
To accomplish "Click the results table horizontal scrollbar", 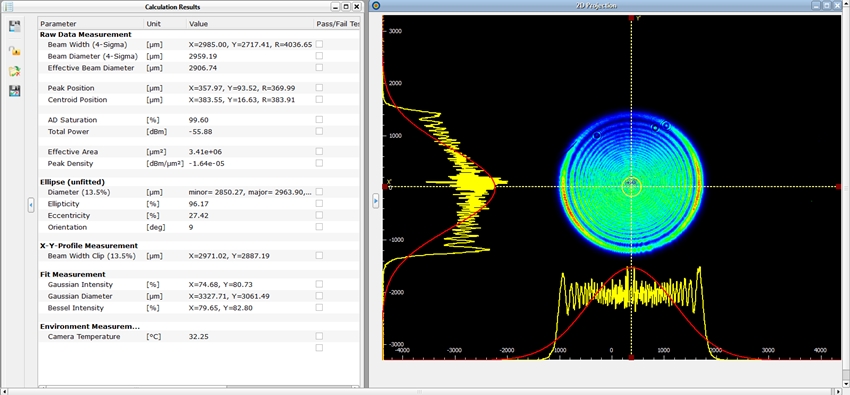I will 199,387.
